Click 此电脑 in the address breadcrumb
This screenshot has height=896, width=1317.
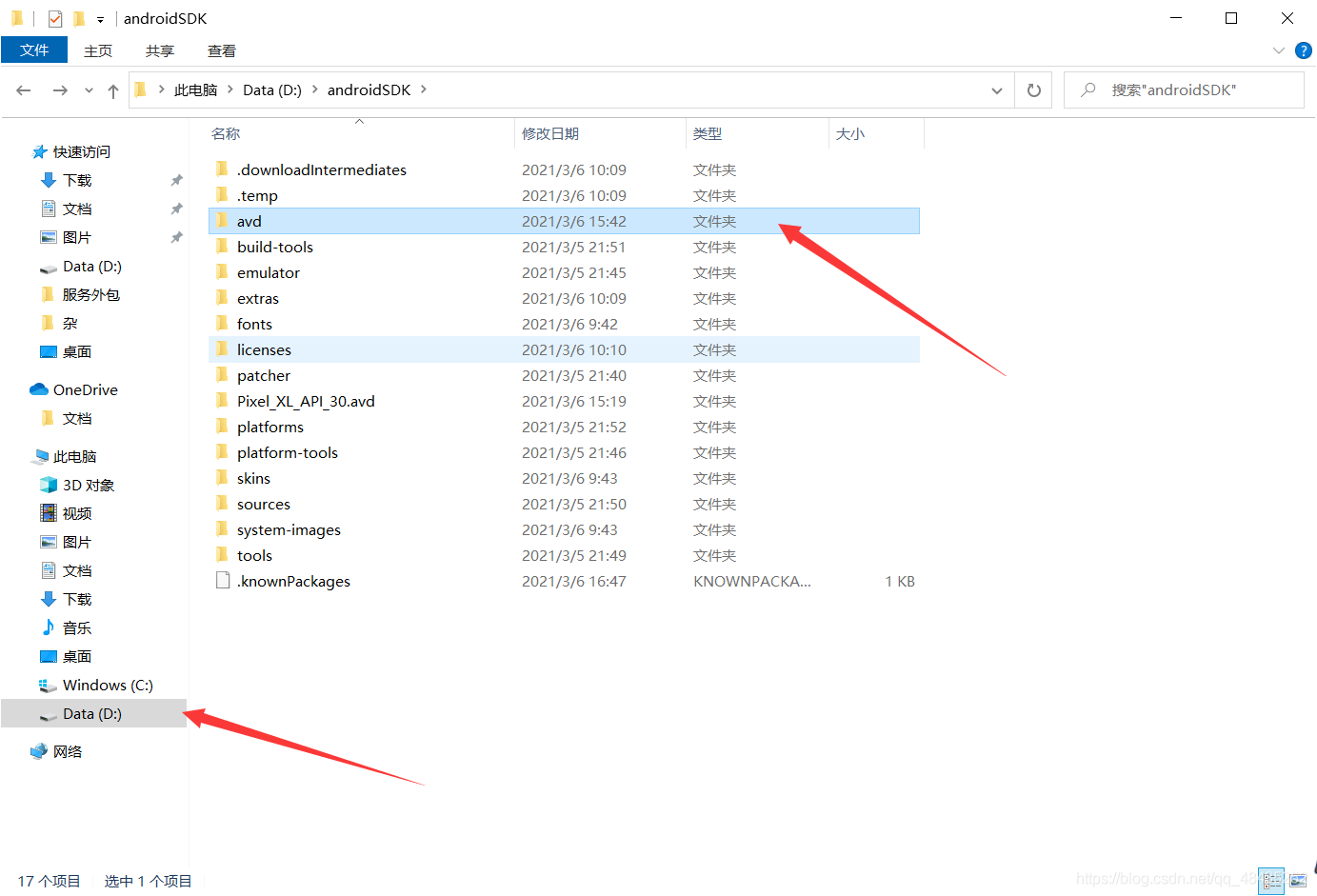pos(195,90)
